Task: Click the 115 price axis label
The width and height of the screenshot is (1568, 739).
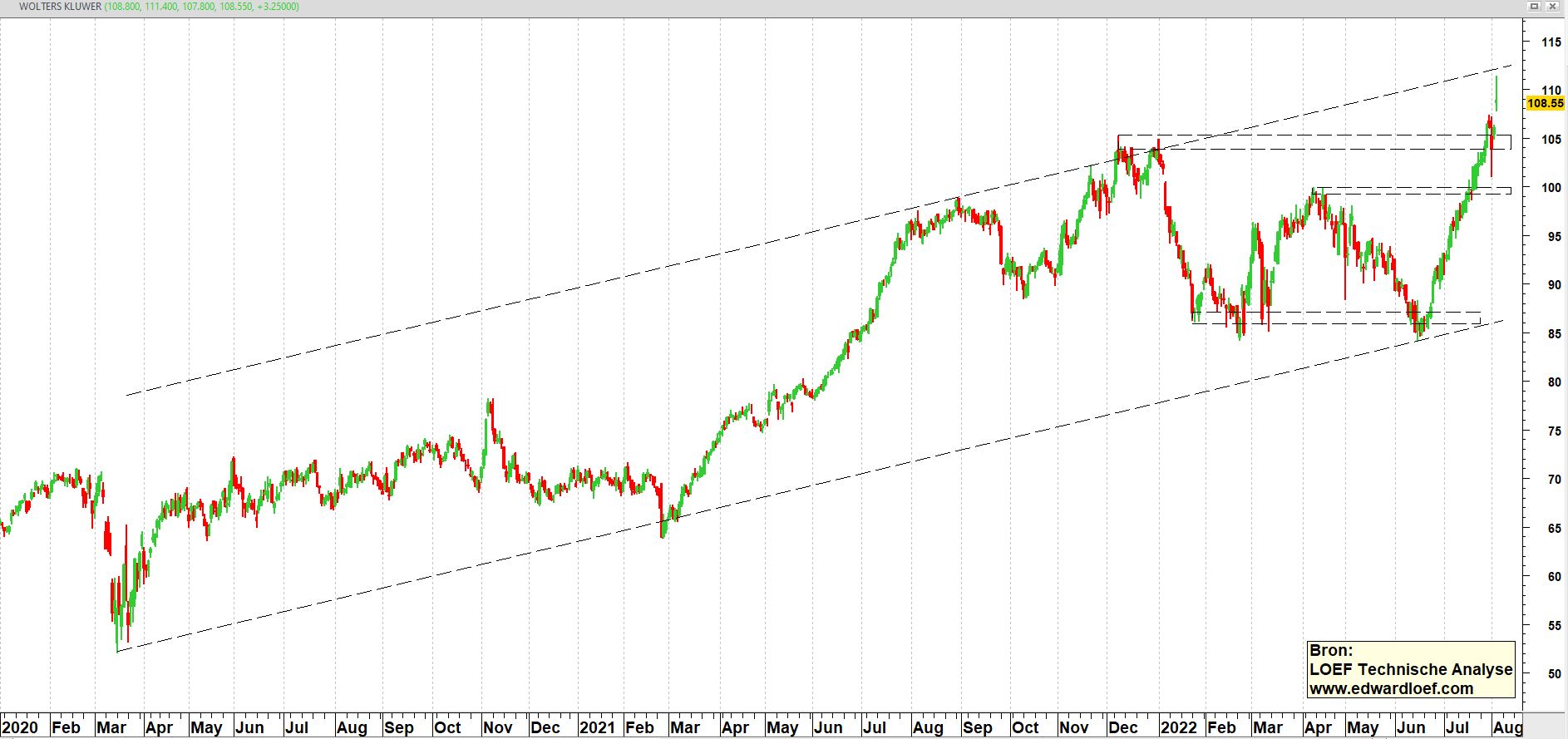Action: point(1551,42)
